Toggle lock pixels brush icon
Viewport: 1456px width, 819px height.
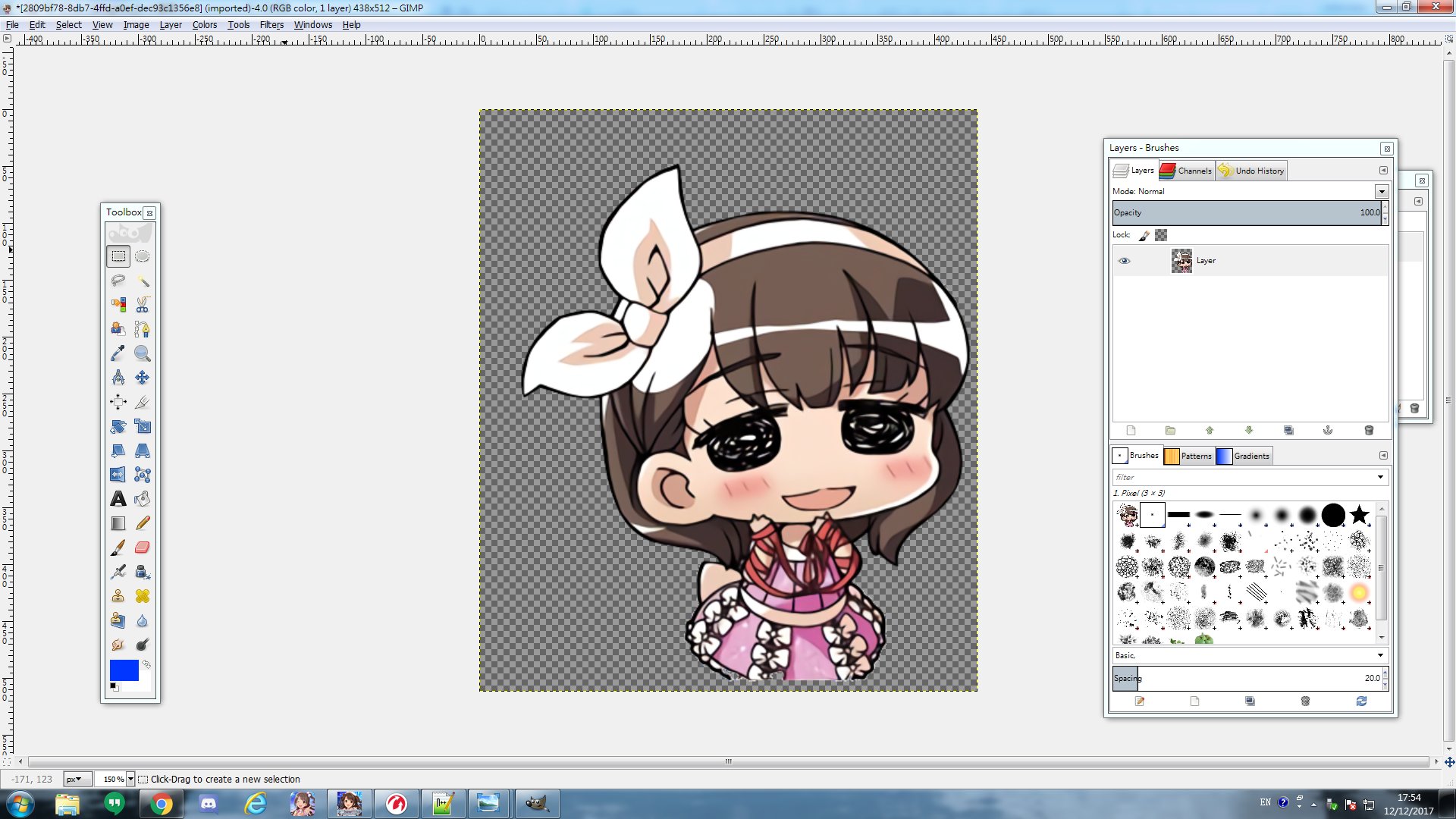(x=1144, y=235)
